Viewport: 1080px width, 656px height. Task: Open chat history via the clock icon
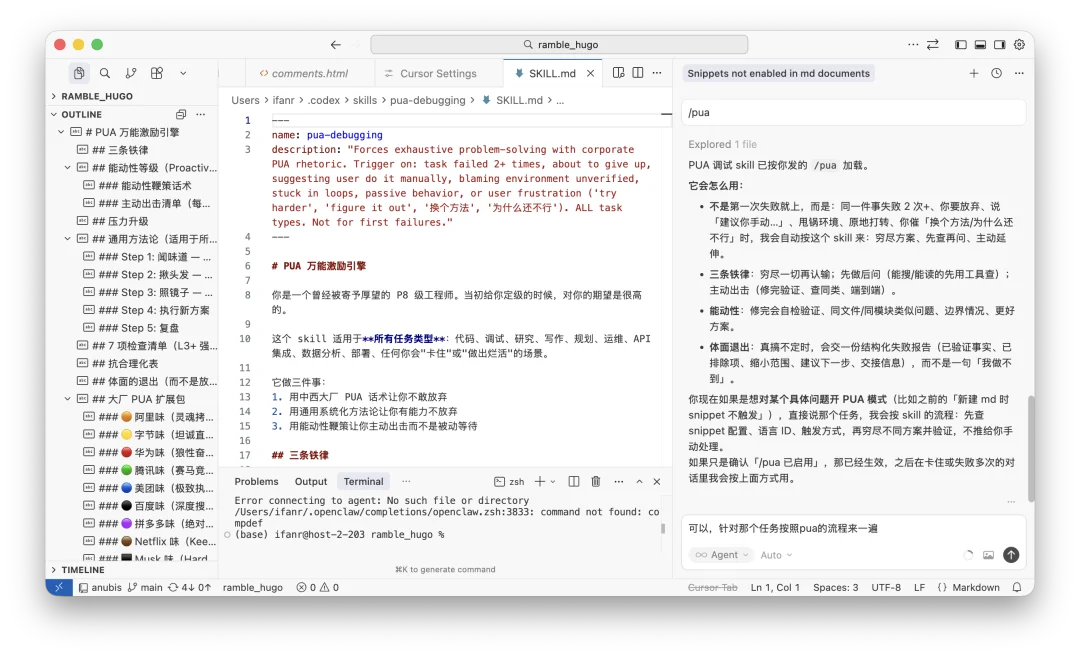point(996,73)
